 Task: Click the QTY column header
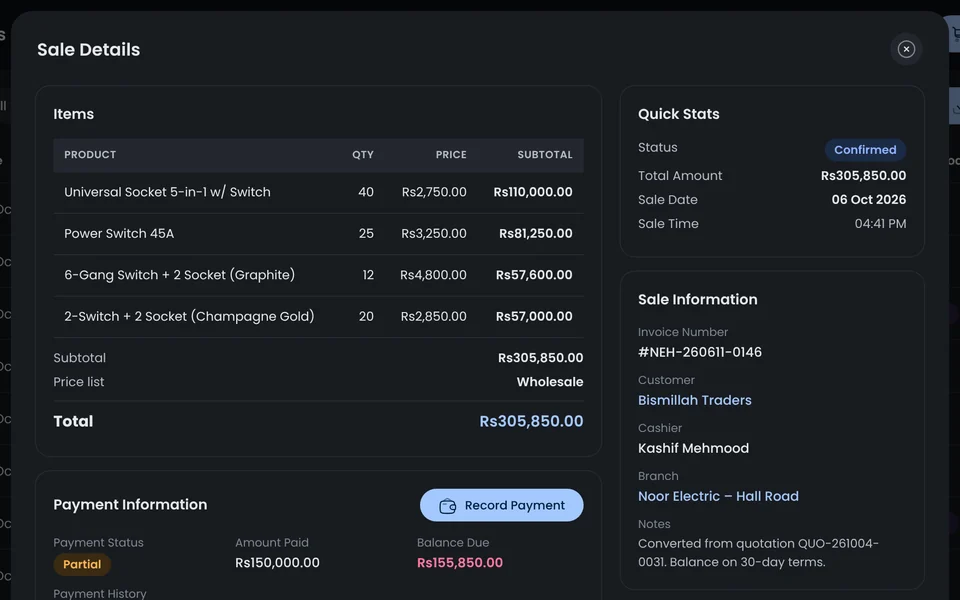pos(362,155)
